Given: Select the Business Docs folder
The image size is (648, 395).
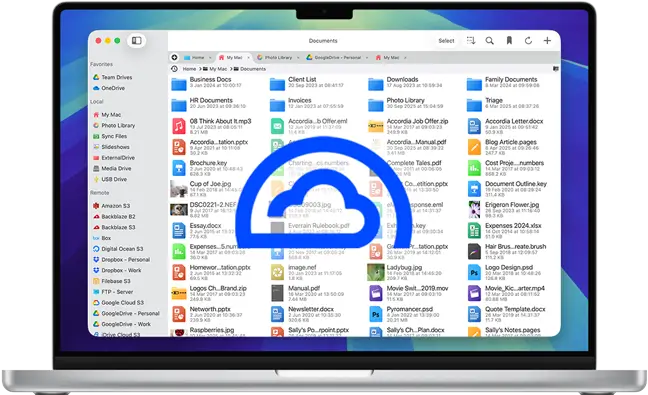Looking at the screenshot, I should 207,83.
